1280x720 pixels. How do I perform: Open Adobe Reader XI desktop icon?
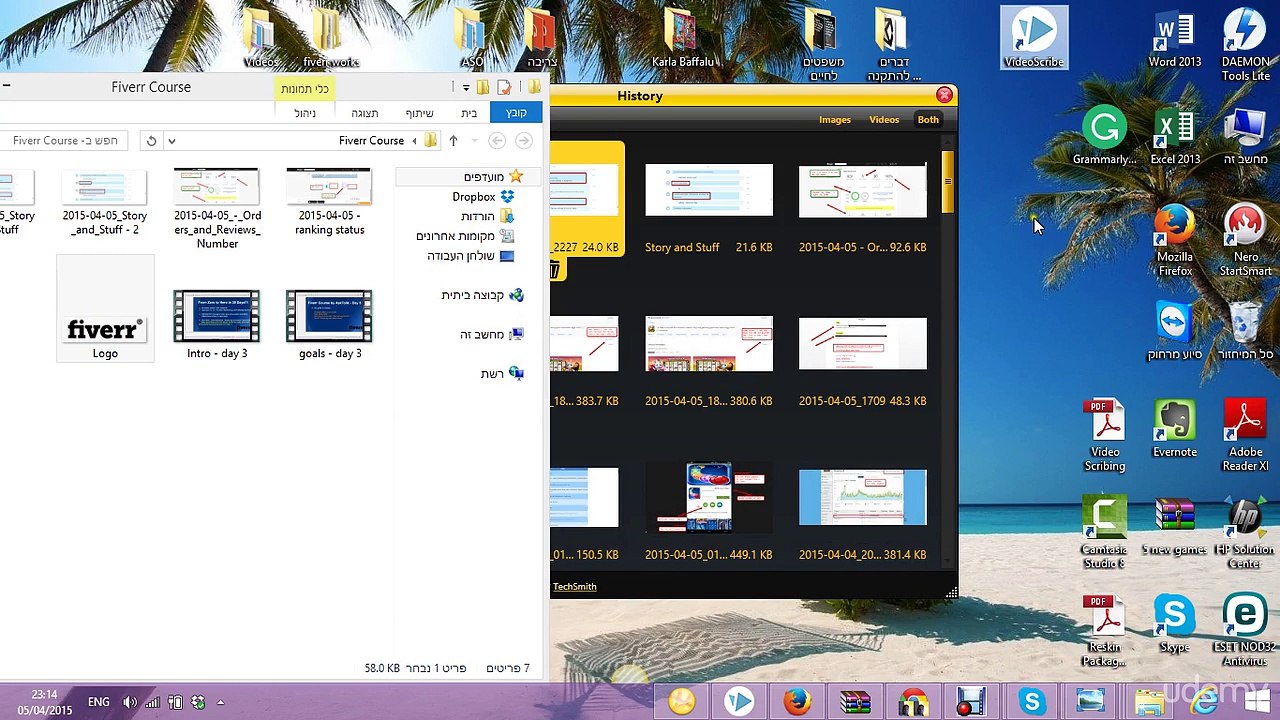1245,435
